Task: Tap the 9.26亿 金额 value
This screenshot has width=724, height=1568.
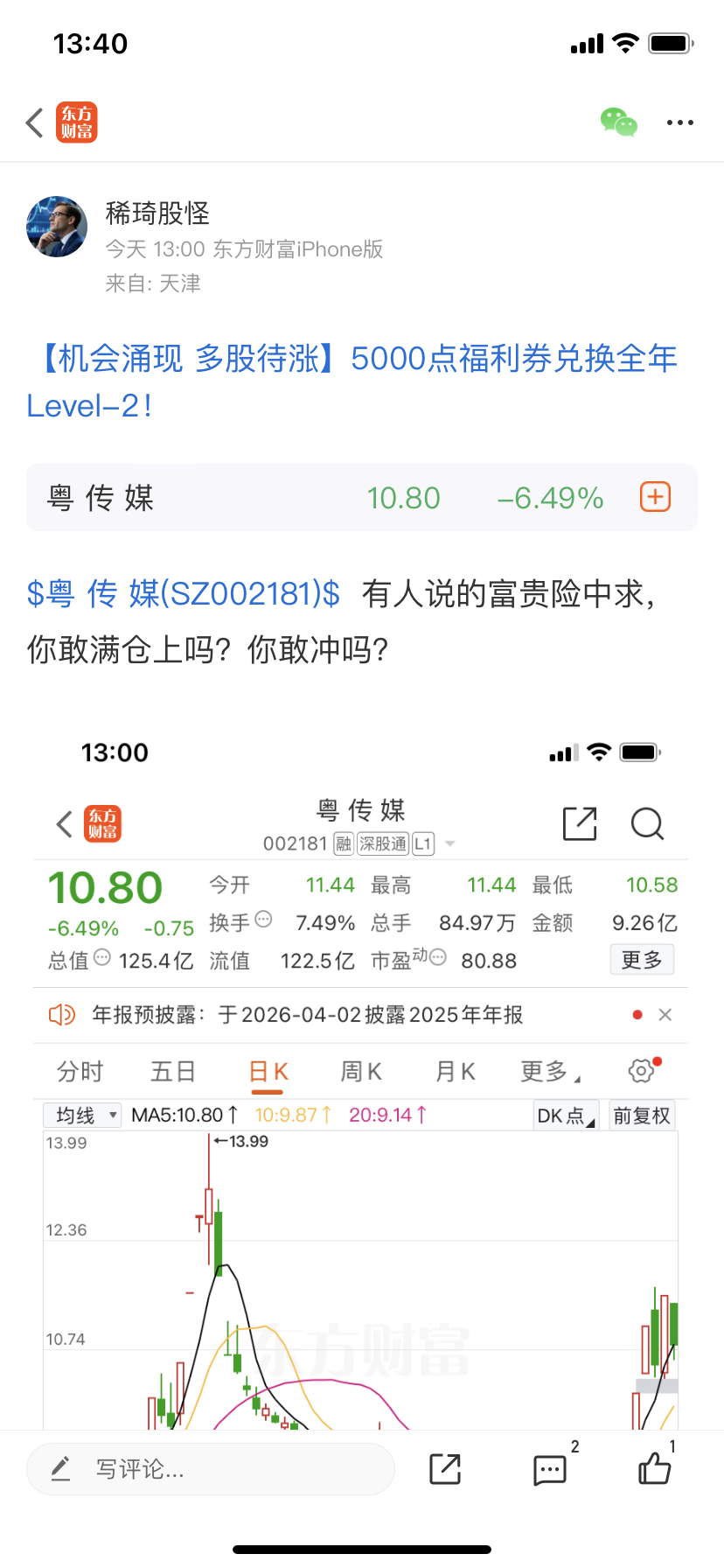Action: (644, 922)
